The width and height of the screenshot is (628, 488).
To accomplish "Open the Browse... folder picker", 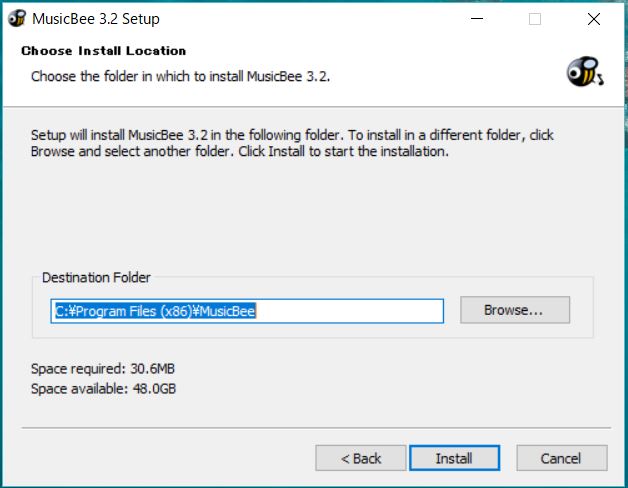I will pyautogui.click(x=515, y=310).
